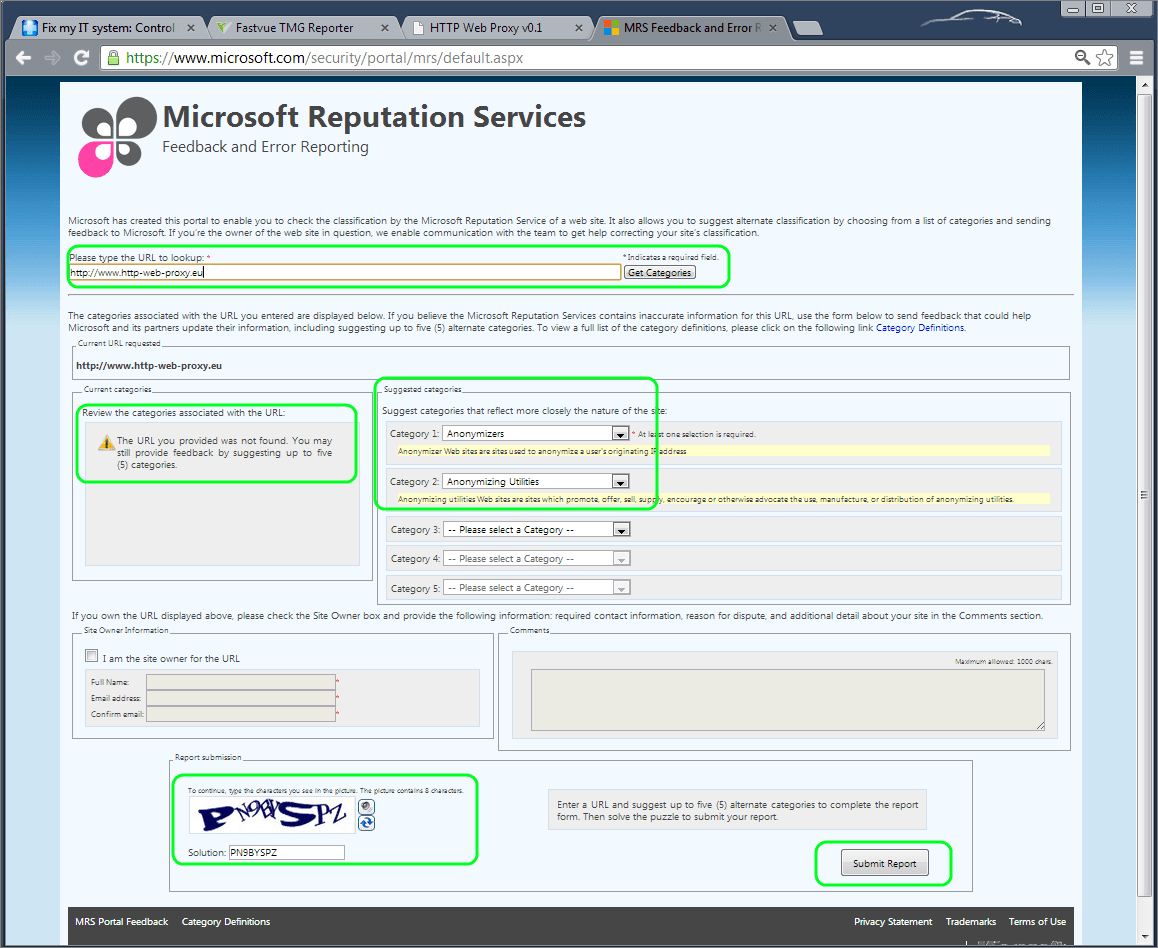This screenshot has width=1158, height=948.
Task: Open the Chrome menu hamburger icon
Action: [1137, 58]
